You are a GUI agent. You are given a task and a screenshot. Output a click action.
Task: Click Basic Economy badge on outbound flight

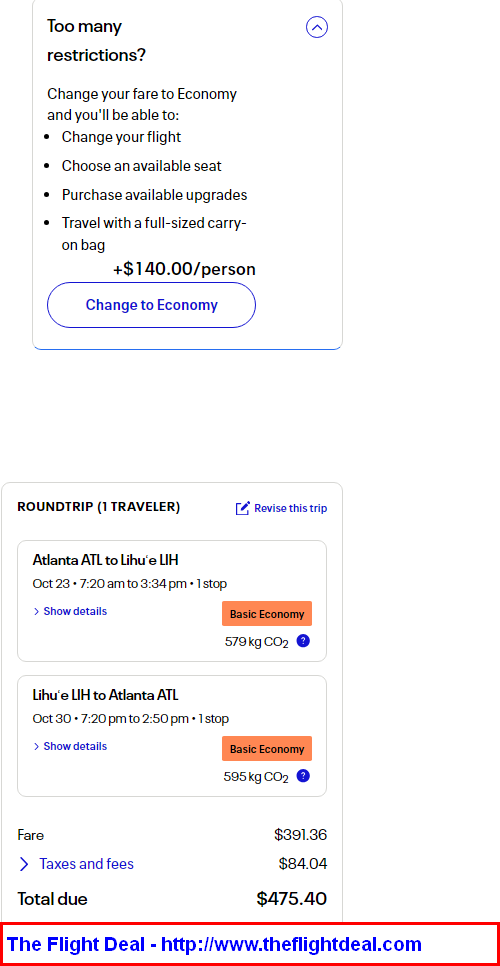(267, 614)
